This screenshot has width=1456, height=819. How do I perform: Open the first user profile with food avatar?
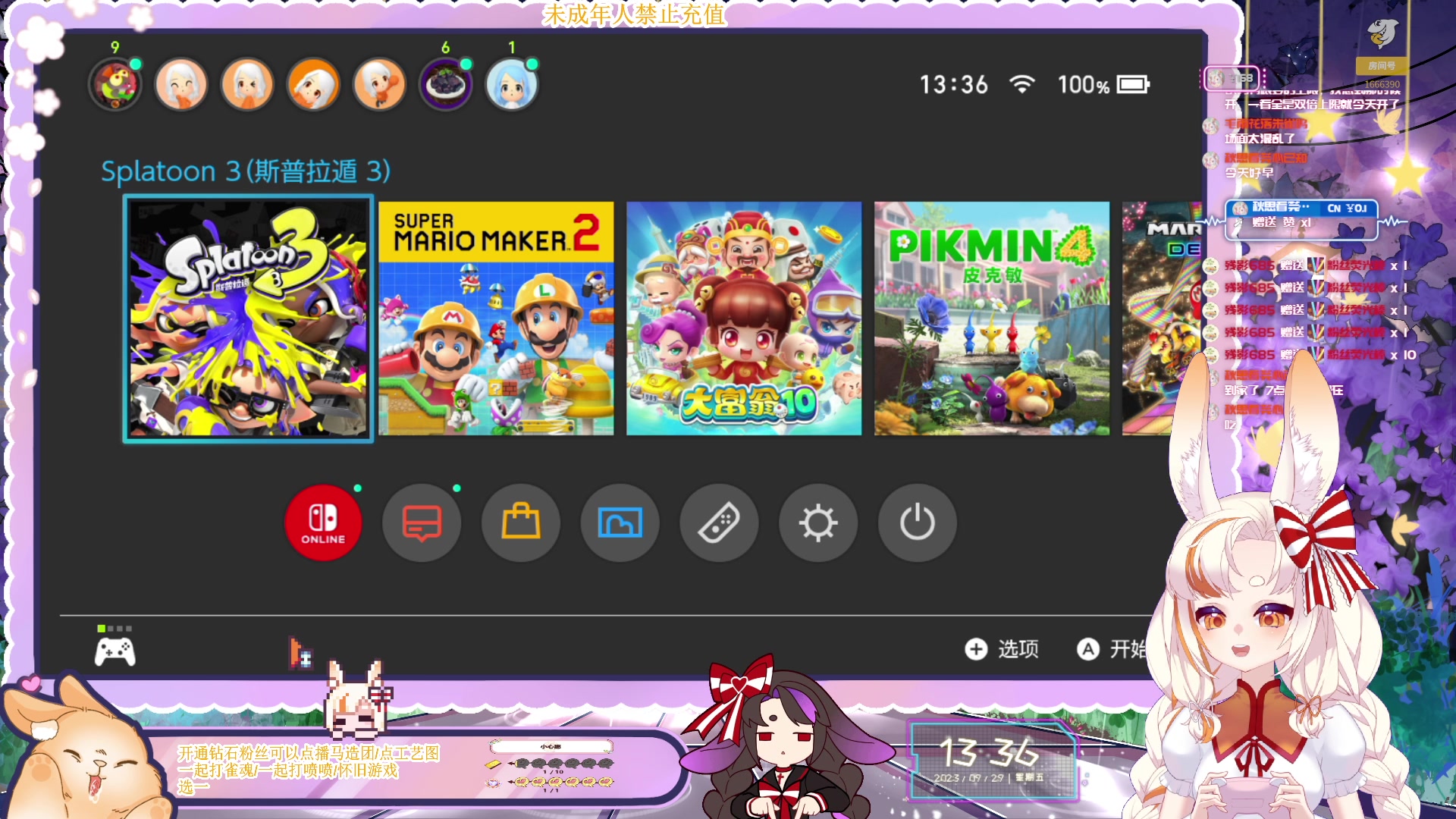pyautogui.click(x=115, y=84)
